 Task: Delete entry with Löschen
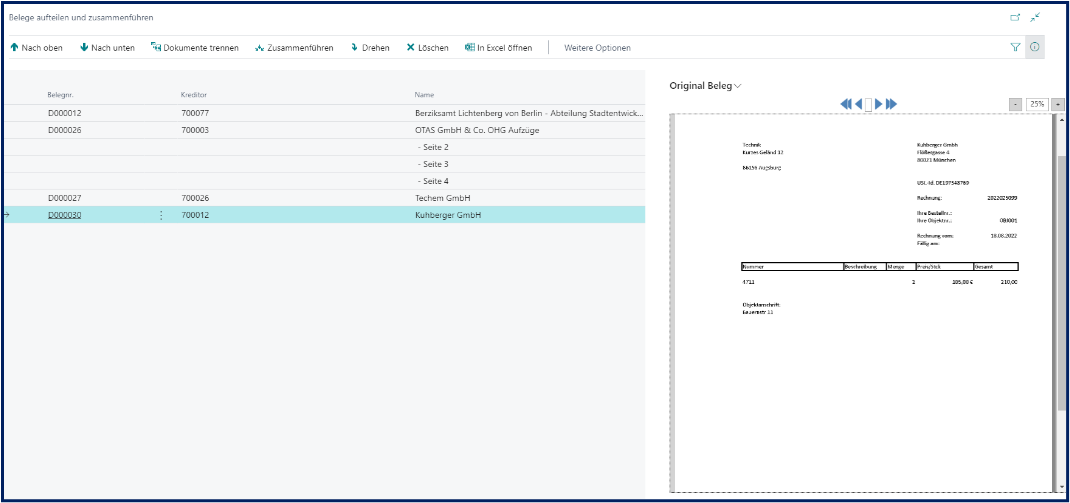pyautogui.click(x=427, y=48)
